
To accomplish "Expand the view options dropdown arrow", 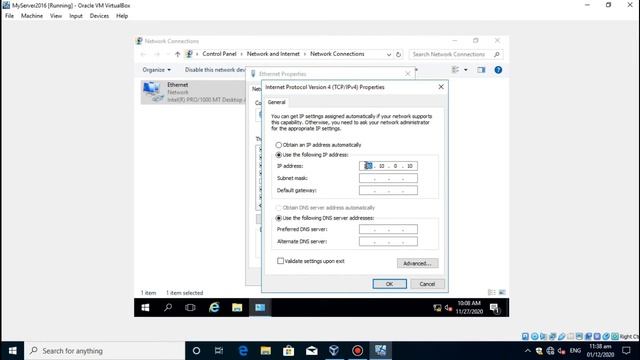I will pos(466,70).
